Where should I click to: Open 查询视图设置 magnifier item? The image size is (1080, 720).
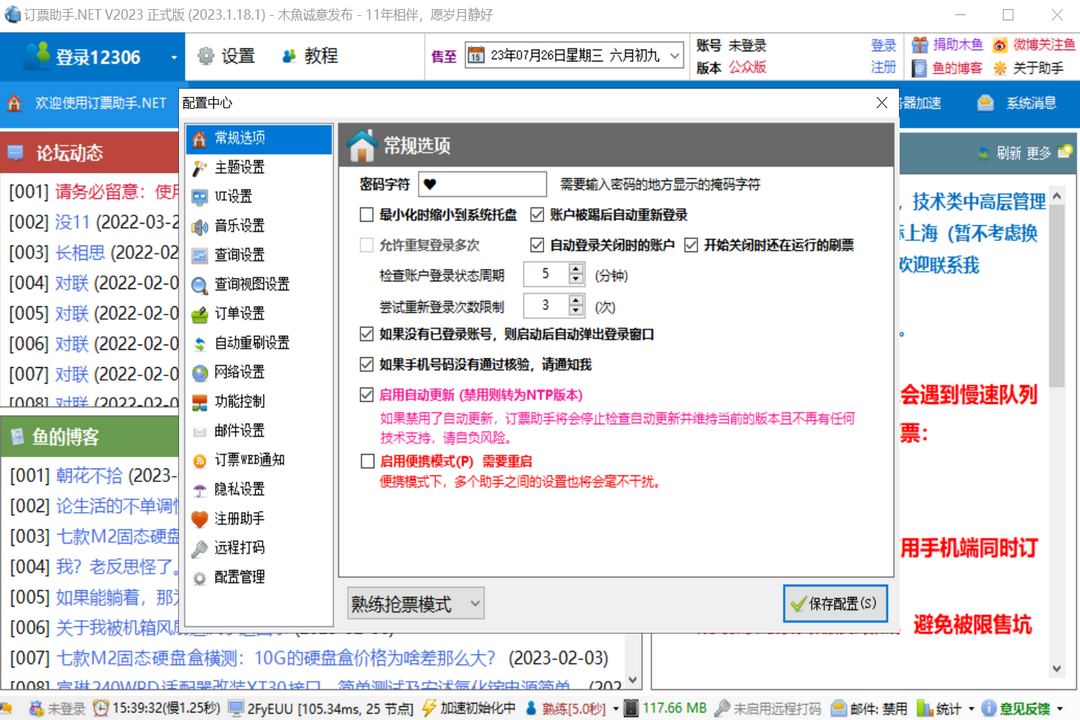251,284
